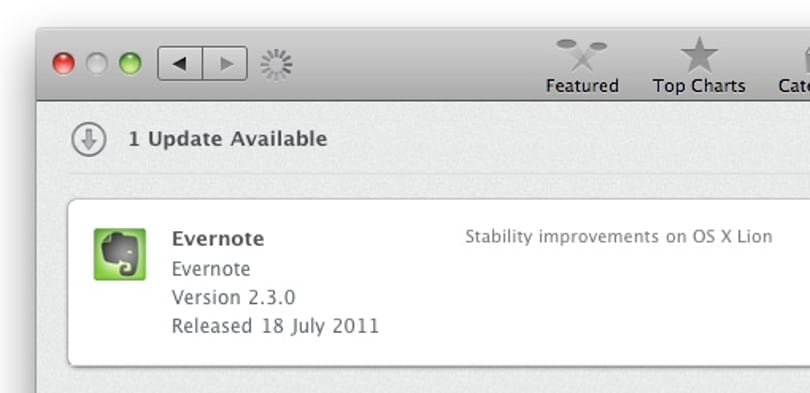Zoom the window using the green button
The width and height of the screenshot is (810, 393).
tap(130, 64)
